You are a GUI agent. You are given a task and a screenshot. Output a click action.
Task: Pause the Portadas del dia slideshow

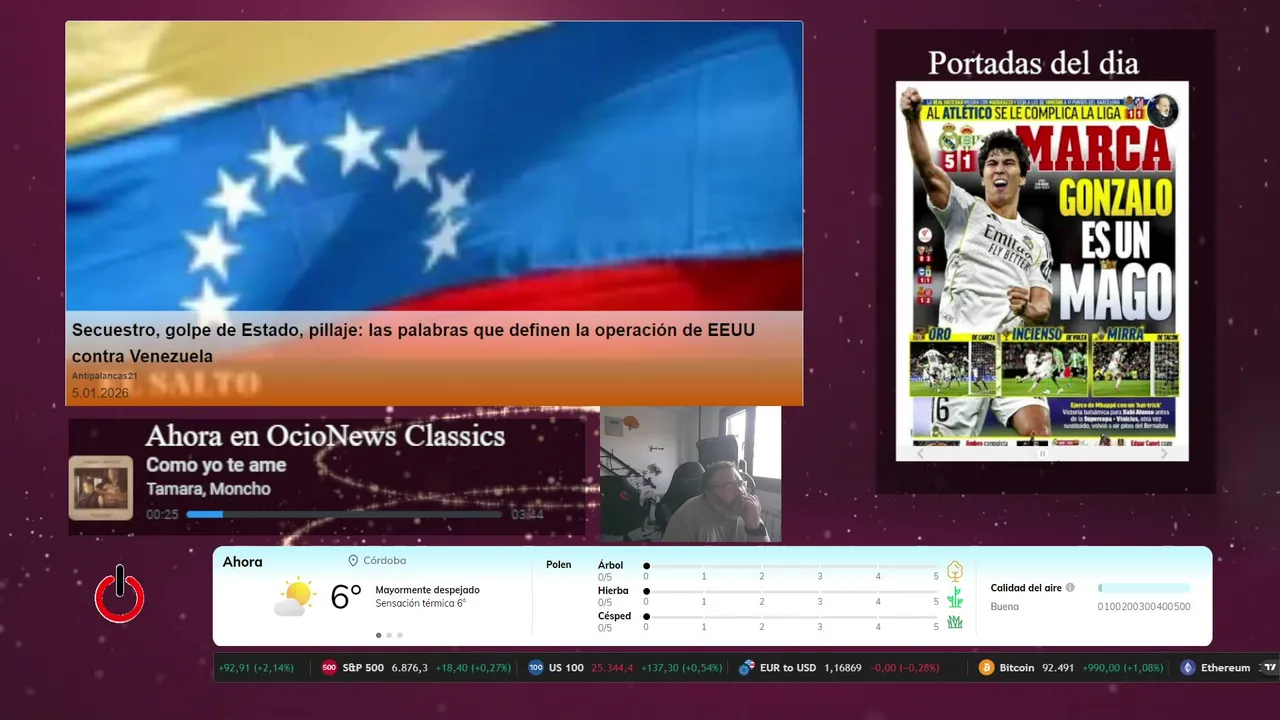1042,453
